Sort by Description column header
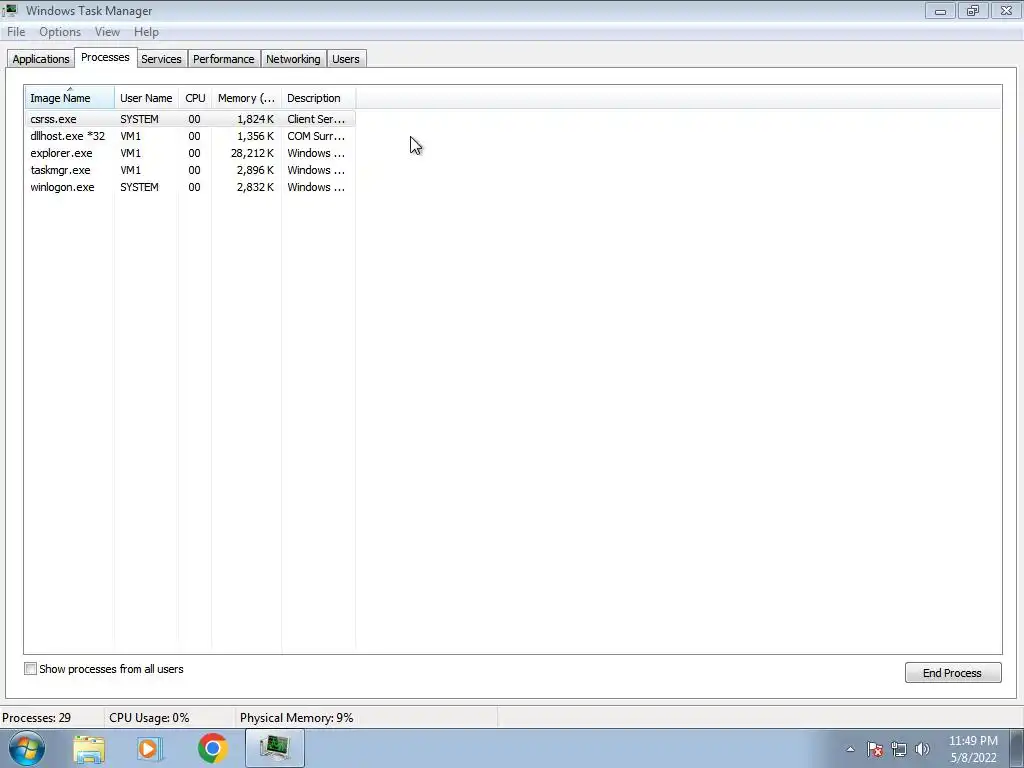Viewport: 1024px width, 768px height. (x=318, y=98)
